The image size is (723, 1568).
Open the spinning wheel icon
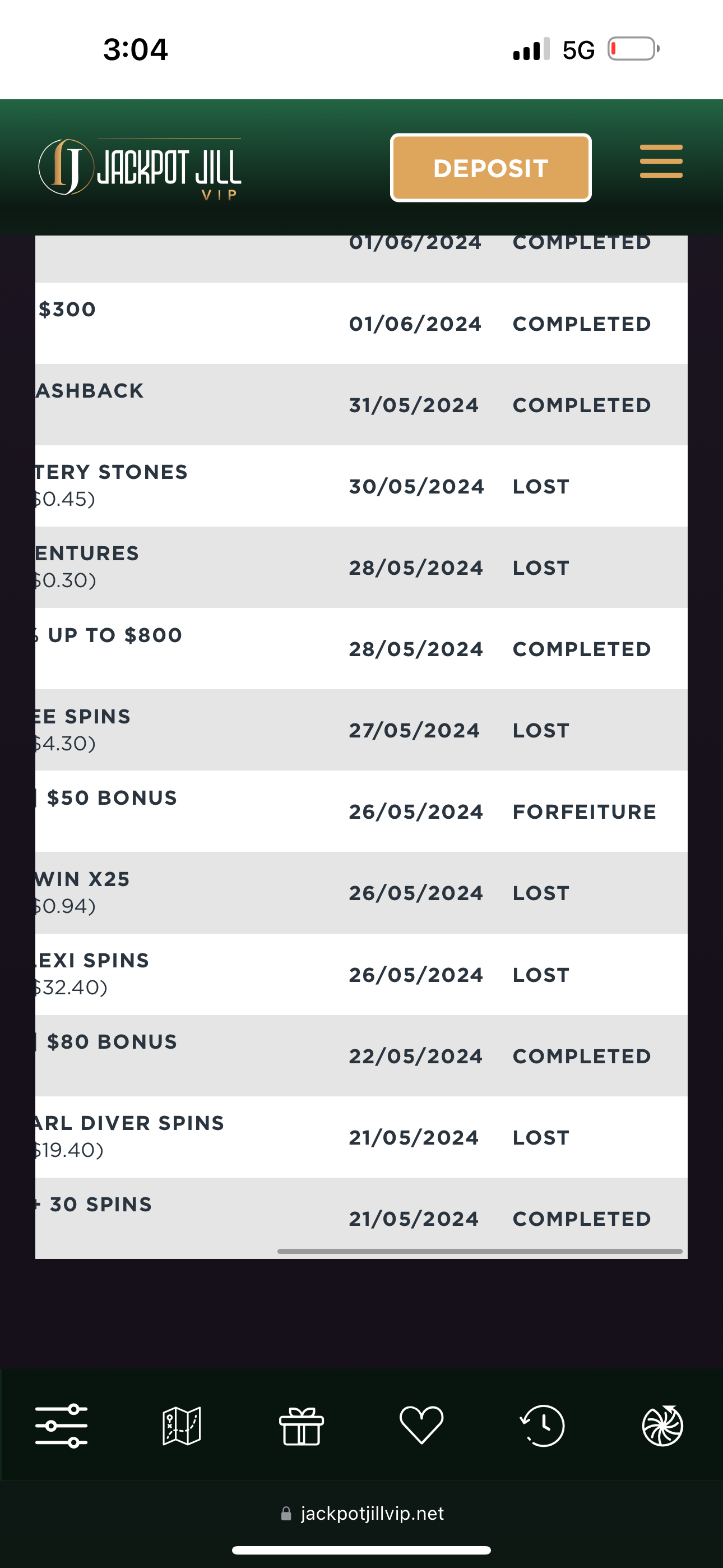[662, 1426]
